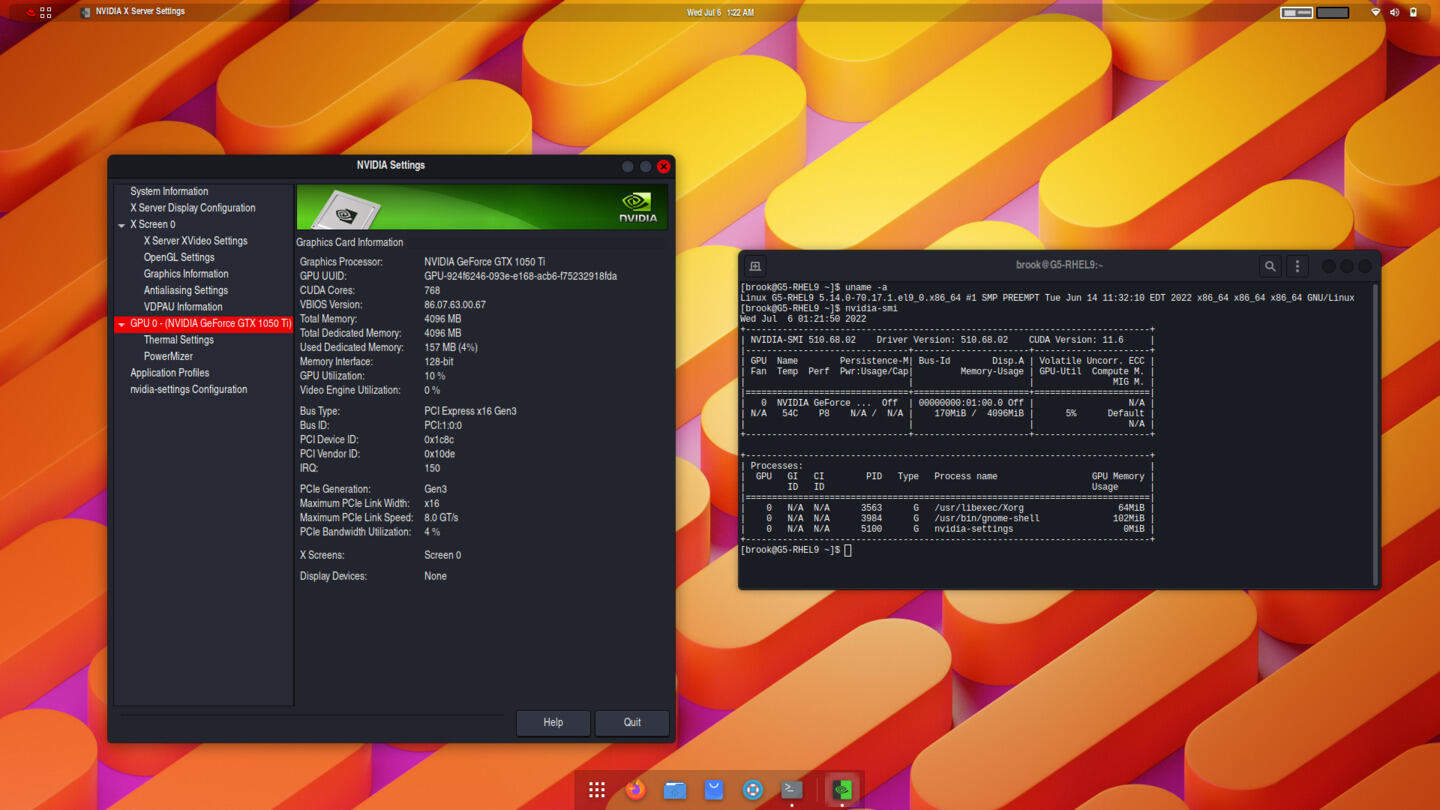1440x810 pixels.
Task: Click the nvidia-settings process row in terminal
Action: [x=947, y=529]
